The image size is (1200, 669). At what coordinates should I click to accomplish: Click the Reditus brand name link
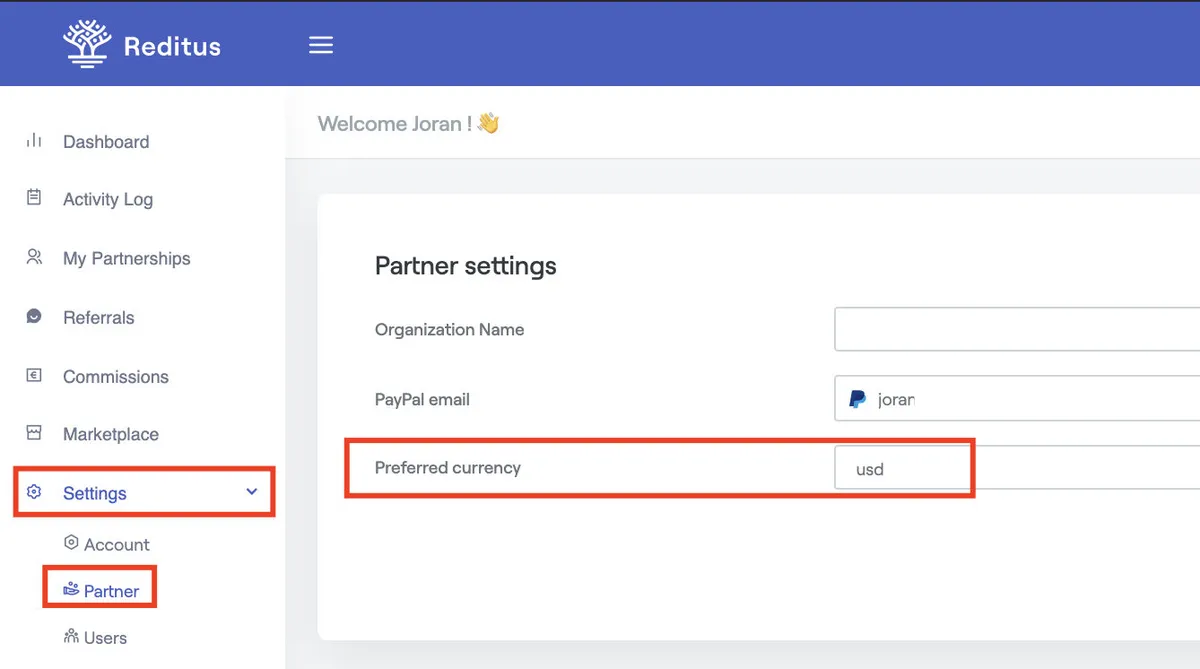pyautogui.click(x=172, y=46)
